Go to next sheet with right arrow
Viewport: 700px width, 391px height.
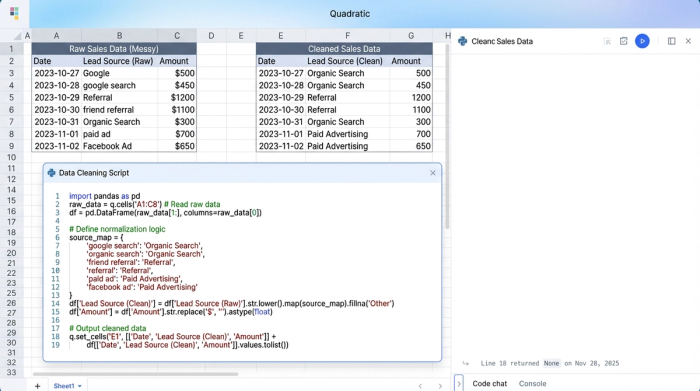pyautogui.click(x=440, y=386)
